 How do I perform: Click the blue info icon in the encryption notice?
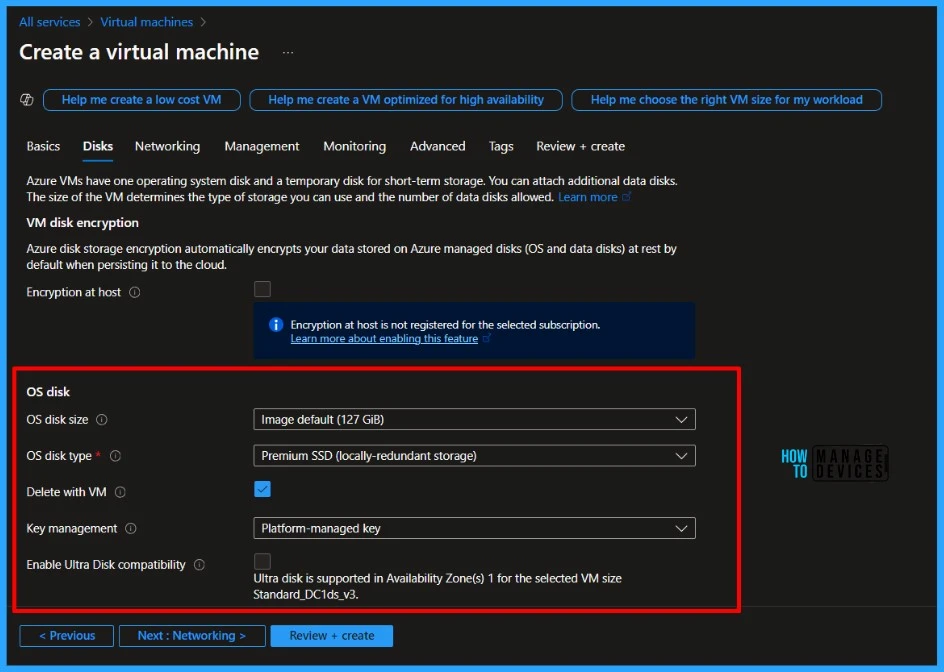coord(276,325)
